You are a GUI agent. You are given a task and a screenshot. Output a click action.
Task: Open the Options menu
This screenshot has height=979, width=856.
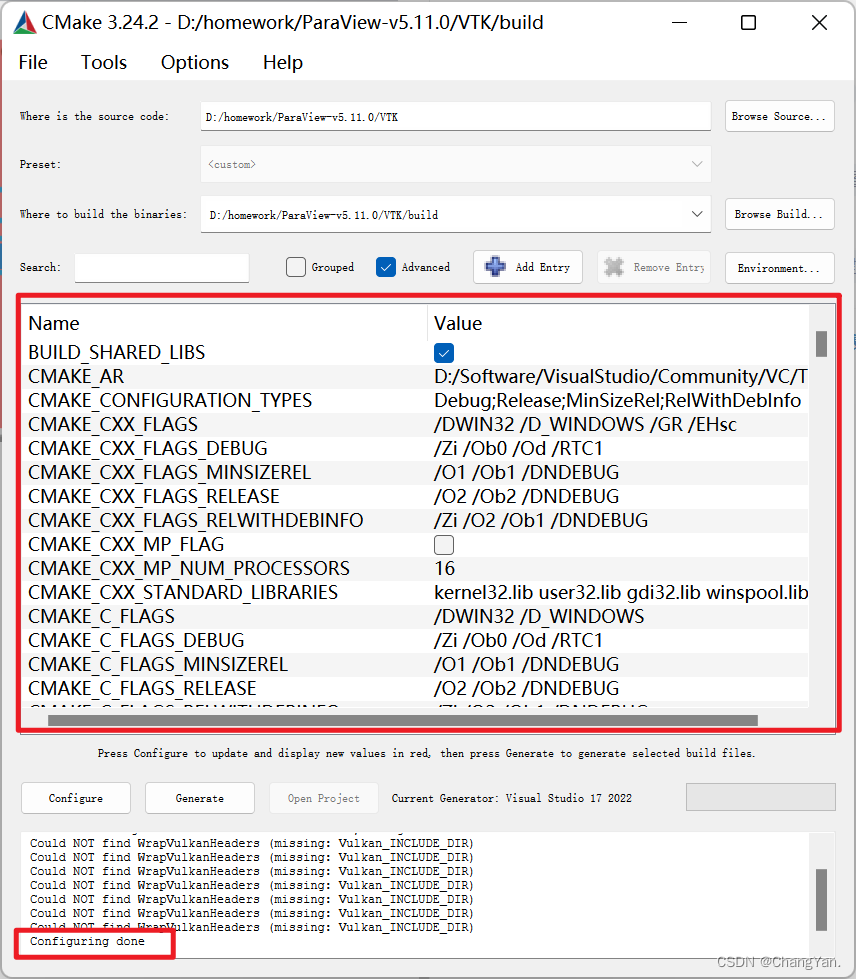tap(195, 62)
